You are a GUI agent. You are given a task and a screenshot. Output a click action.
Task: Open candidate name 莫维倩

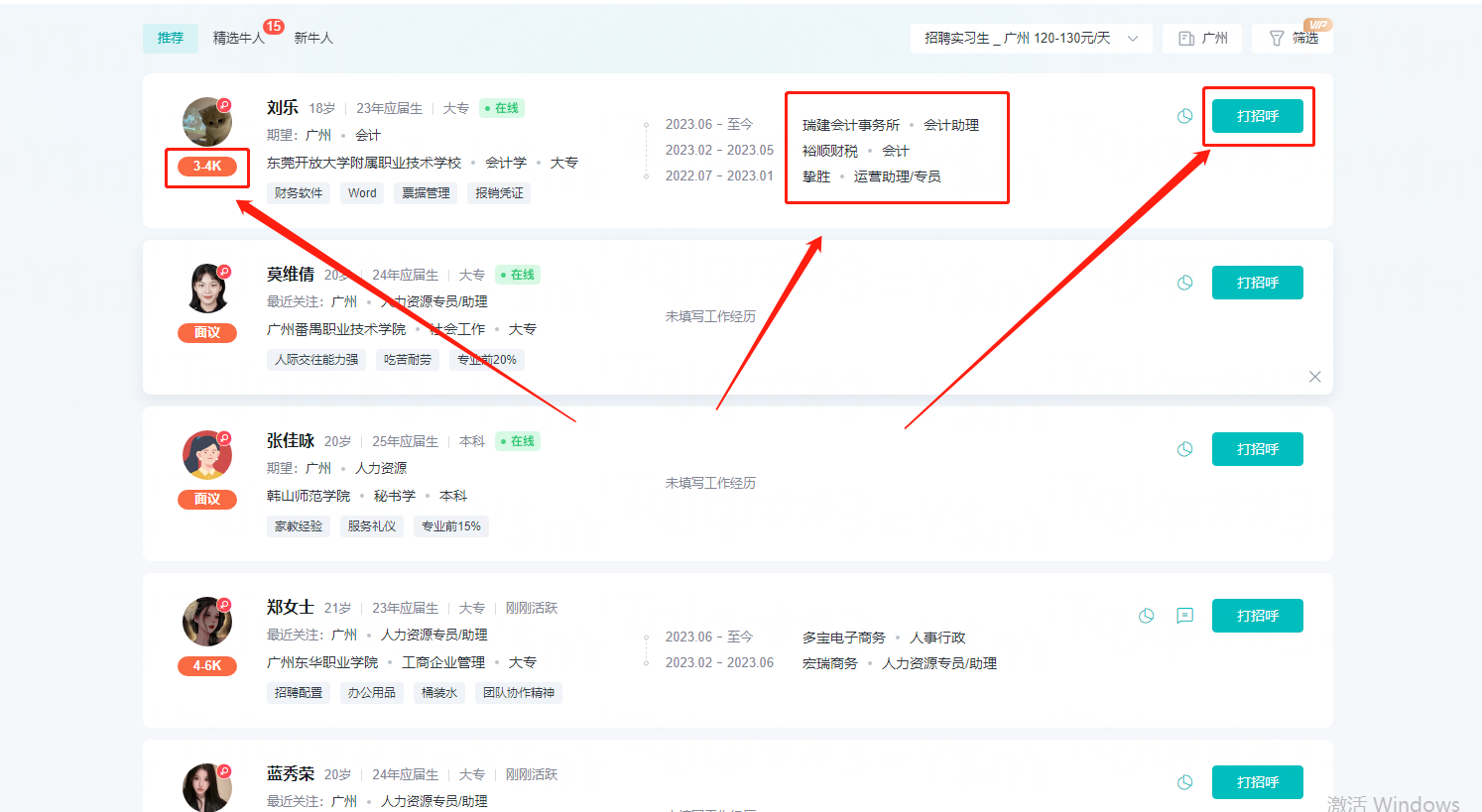coord(291,275)
